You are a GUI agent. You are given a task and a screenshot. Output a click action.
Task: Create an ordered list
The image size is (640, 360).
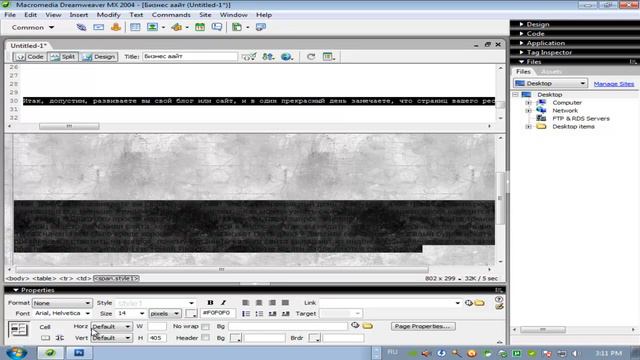pos(259,313)
